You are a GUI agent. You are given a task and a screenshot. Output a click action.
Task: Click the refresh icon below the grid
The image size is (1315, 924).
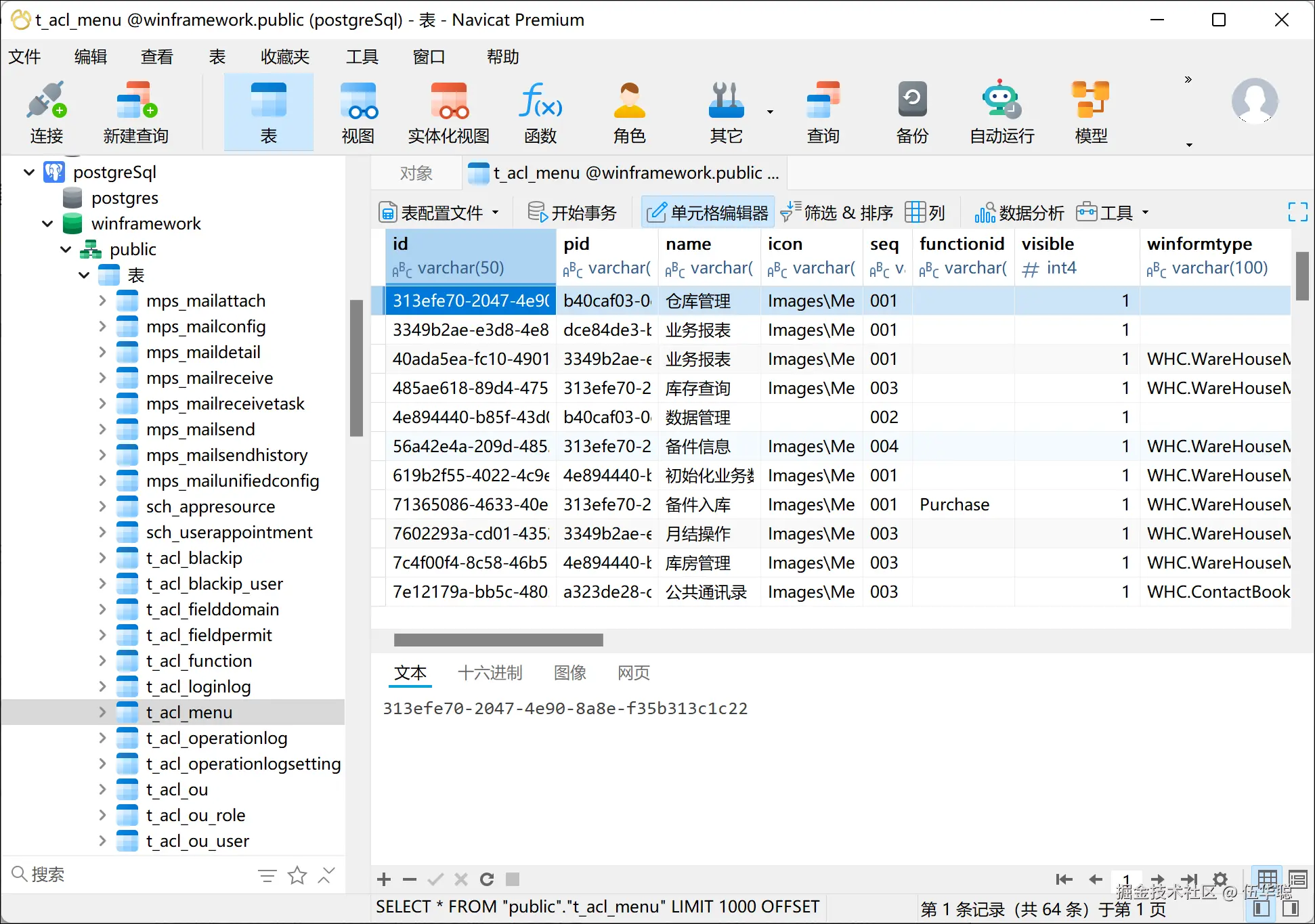[x=486, y=879]
